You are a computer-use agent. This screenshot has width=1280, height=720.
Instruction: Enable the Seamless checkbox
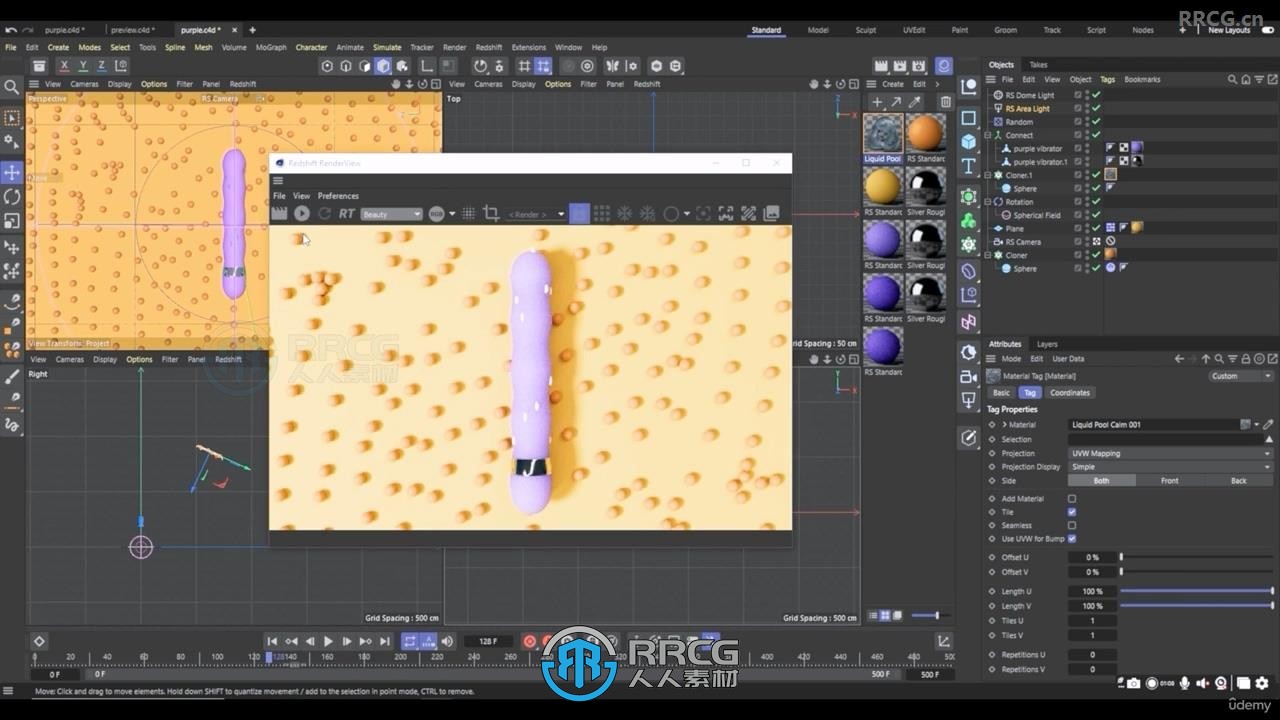click(1071, 525)
